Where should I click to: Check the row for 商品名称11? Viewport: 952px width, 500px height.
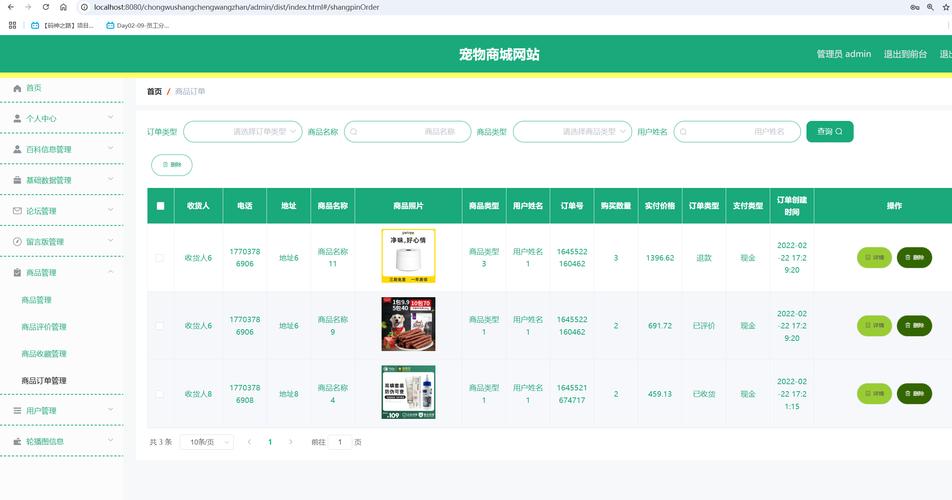pyautogui.click(x=159, y=258)
